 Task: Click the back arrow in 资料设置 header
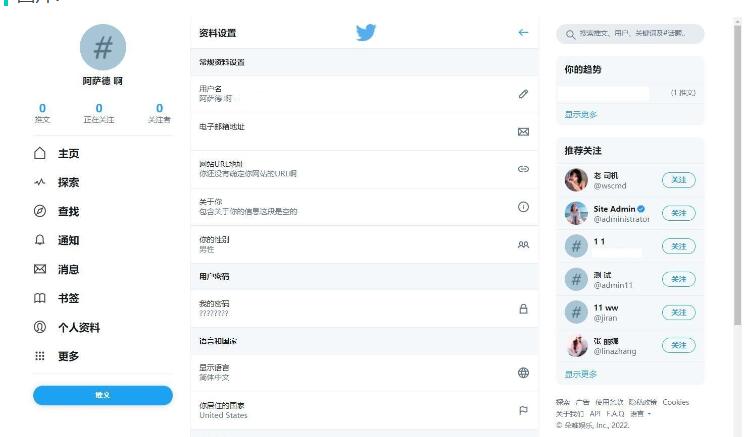tap(523, 32)
